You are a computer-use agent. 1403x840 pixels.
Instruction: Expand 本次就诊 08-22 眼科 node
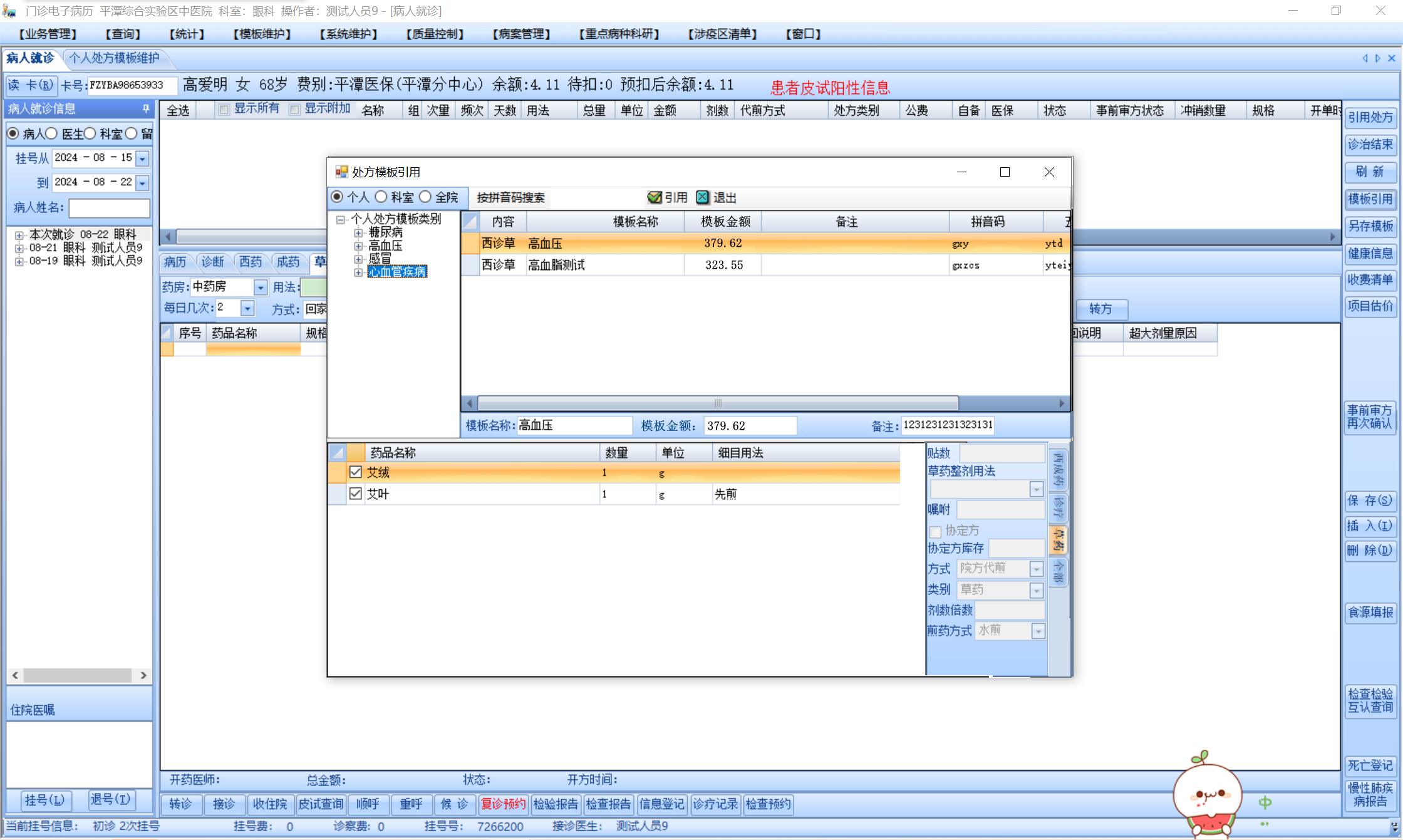(19, 235)
